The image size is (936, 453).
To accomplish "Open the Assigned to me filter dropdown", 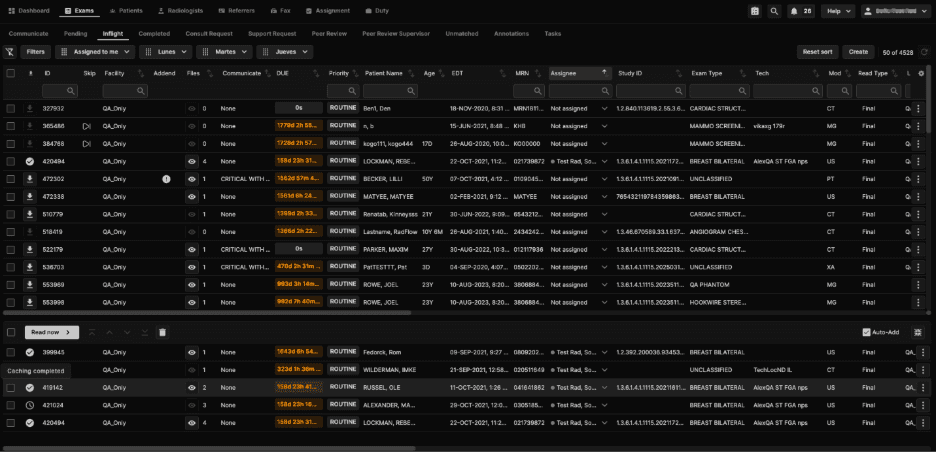I will tap(95, 52).
